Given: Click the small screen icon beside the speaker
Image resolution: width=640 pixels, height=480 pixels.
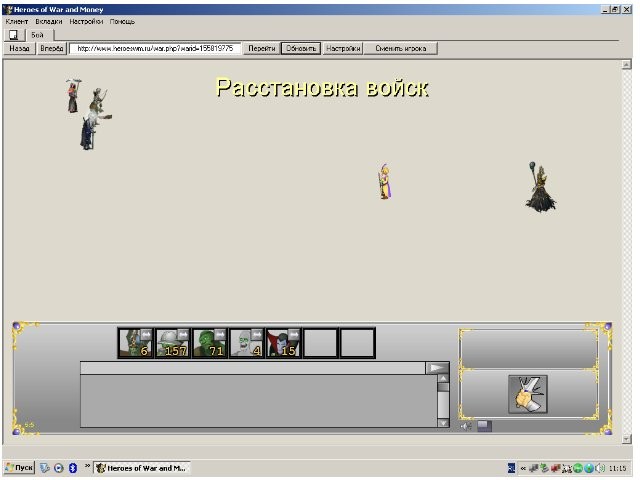Looking at the screenshot, I should (x=484, y=426).
